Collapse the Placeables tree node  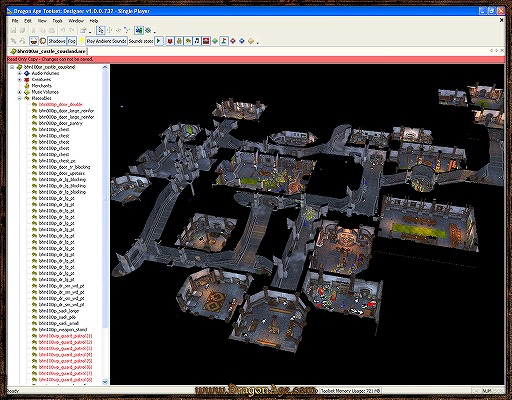click(20, 98)
